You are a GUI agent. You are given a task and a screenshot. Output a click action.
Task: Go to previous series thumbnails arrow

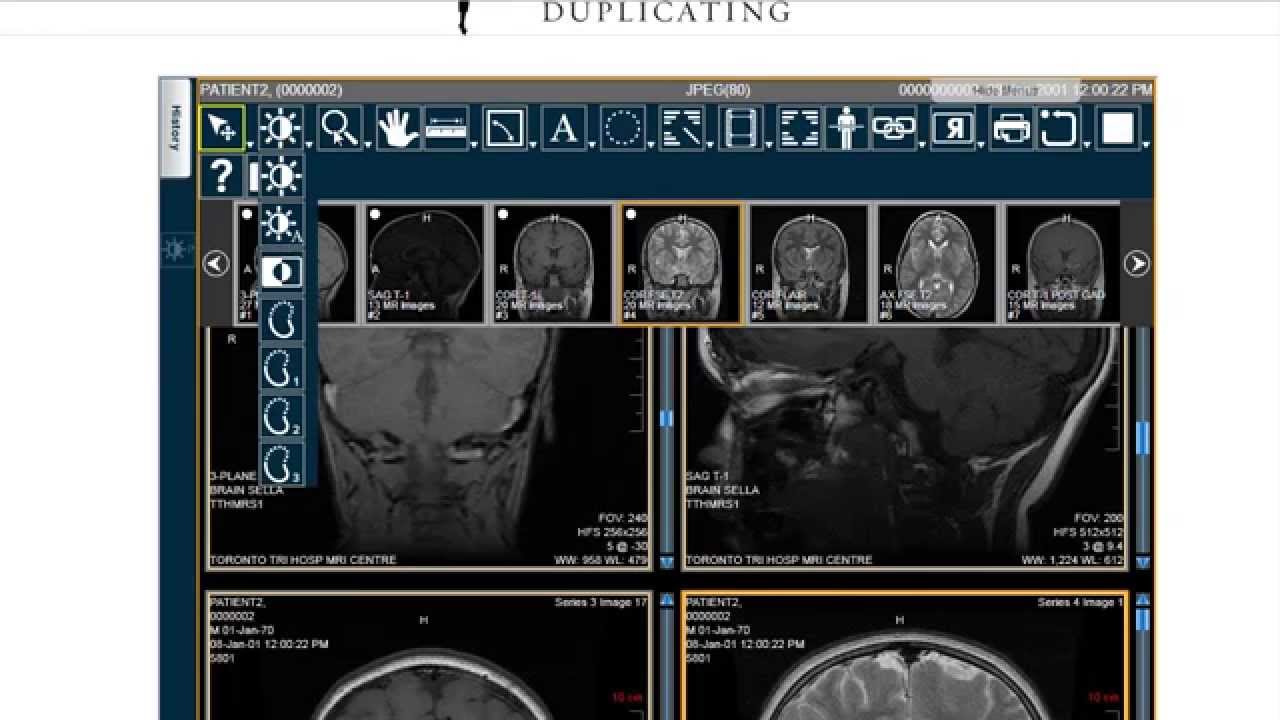point(216,263)
